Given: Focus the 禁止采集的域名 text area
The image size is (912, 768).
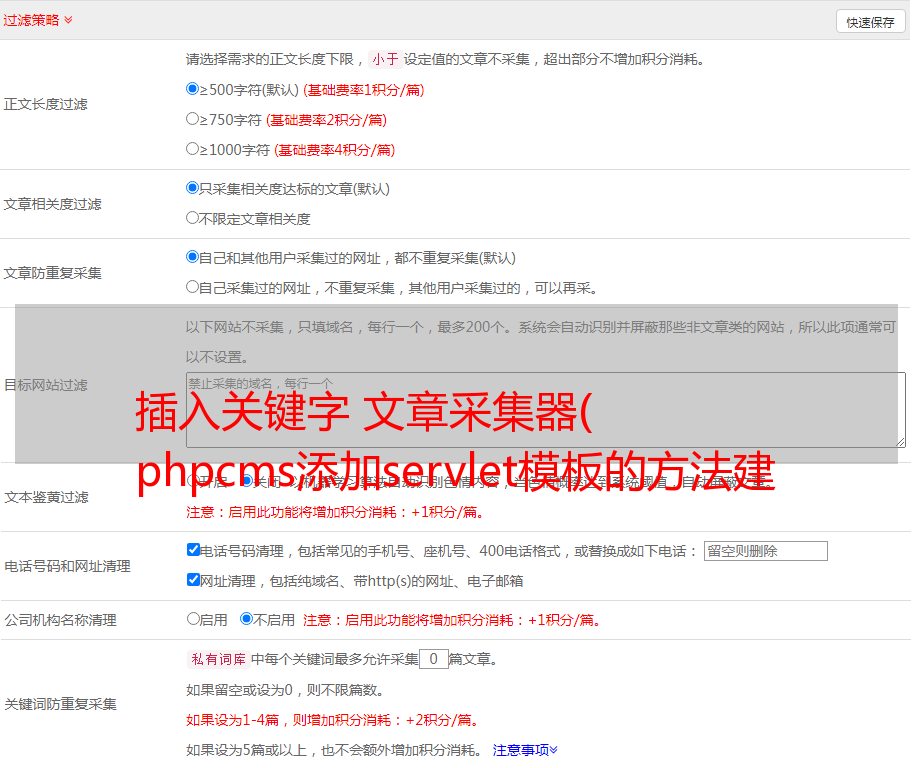Looking at the screenshot, I should pos(546,410).
